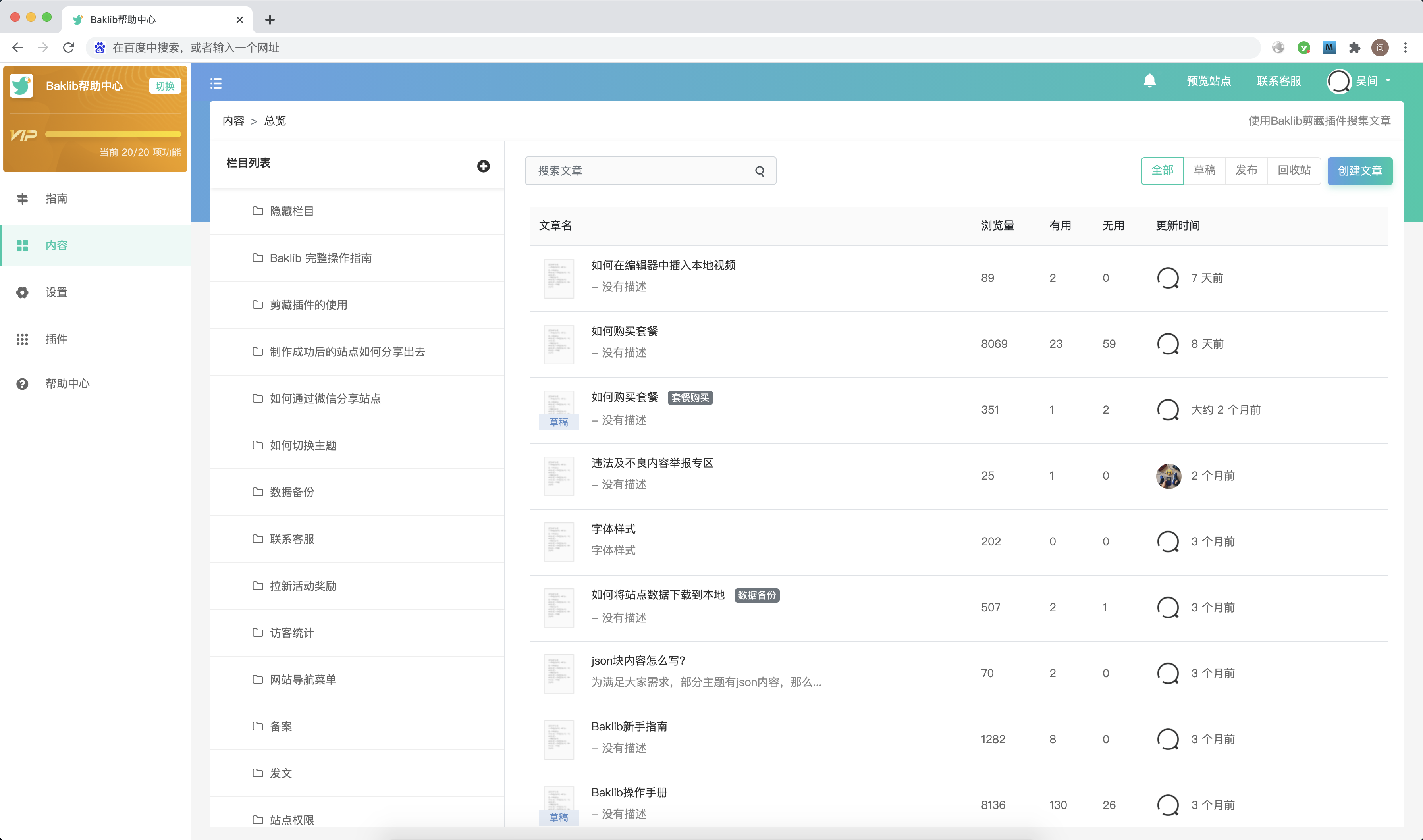Viewport: 1423px width, 840px height.
Task: Switch site with 切换 button
Action: pyautogui.click(x=164, y=86)
